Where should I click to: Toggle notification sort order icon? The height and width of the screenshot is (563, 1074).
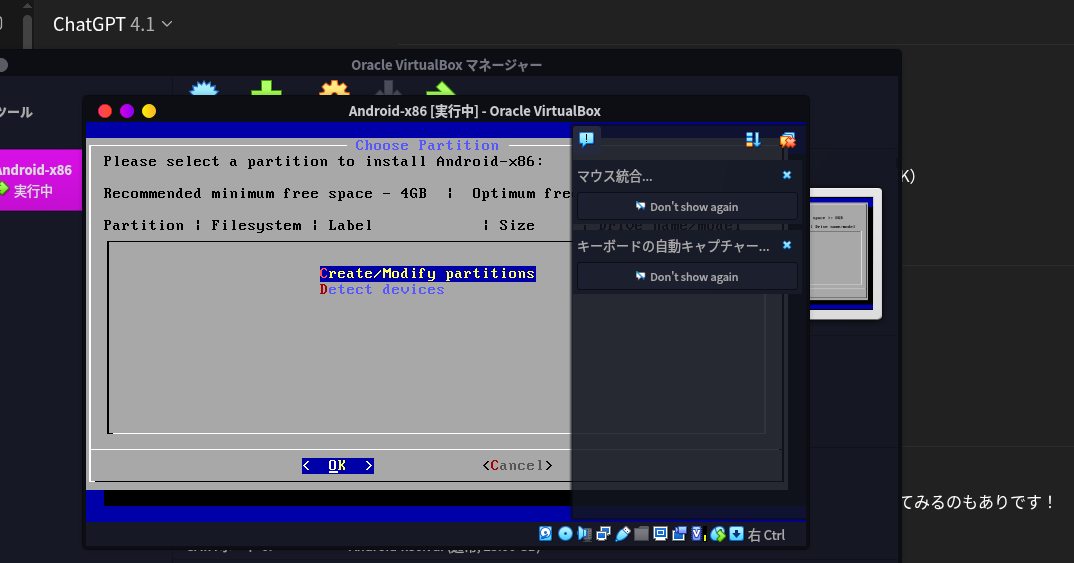point(753,140)
